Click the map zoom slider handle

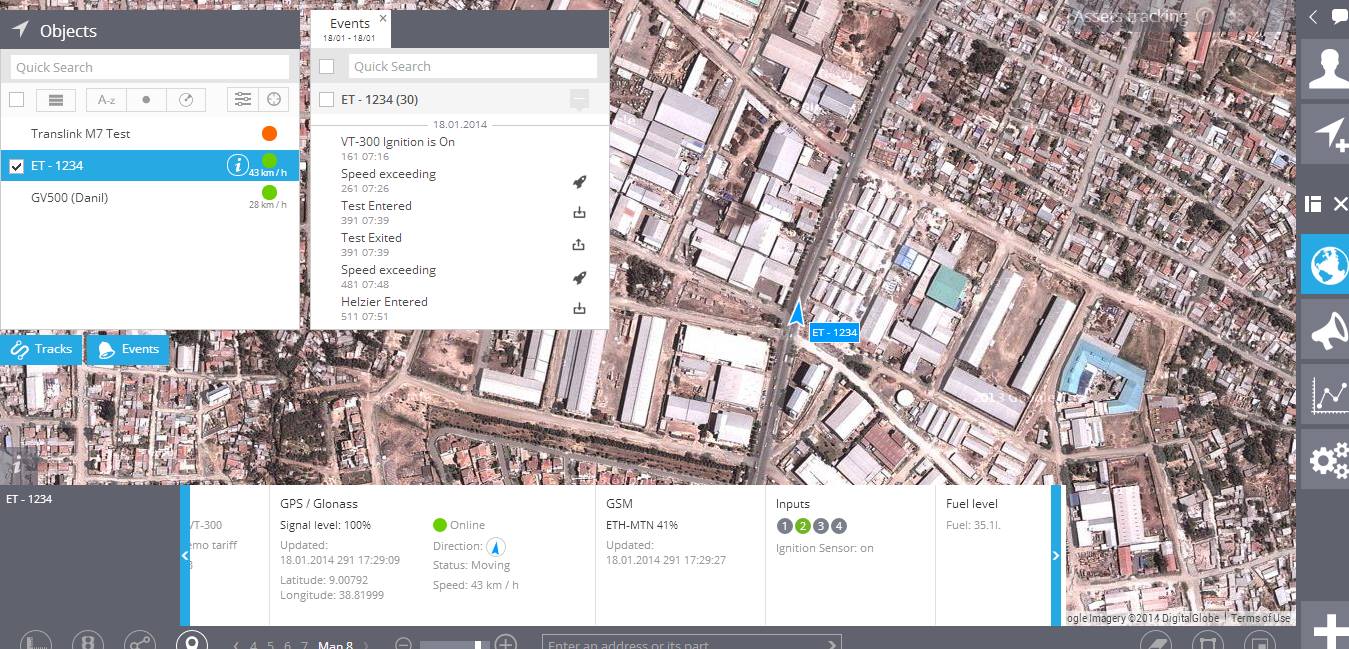[478, 645]
